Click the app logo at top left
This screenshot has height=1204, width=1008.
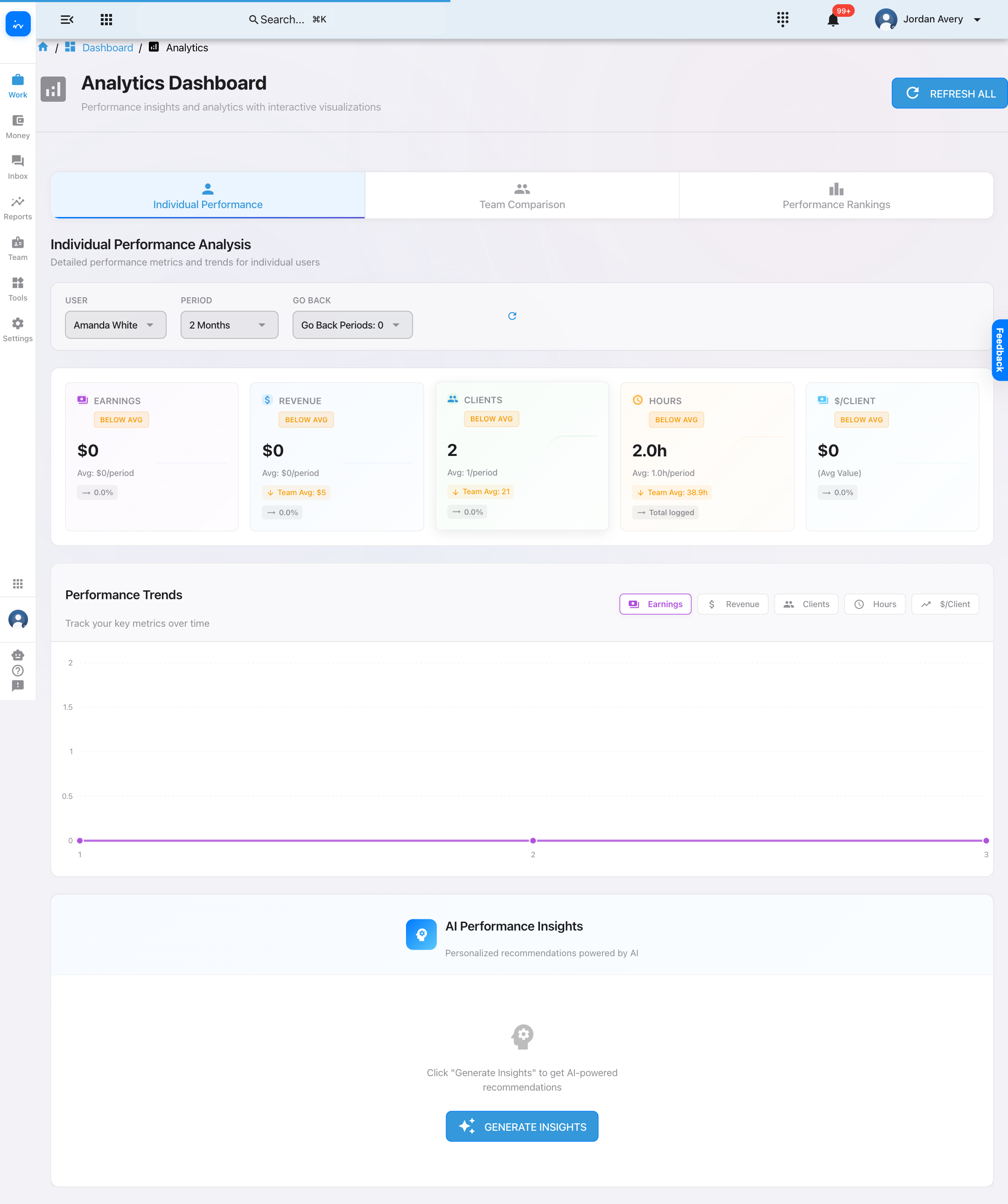point(18,24)
